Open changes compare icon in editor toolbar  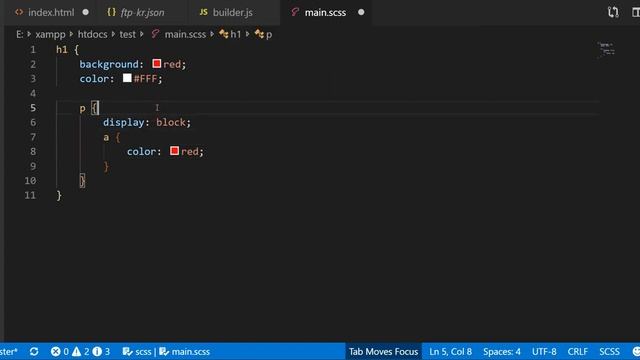click(613, 12)
